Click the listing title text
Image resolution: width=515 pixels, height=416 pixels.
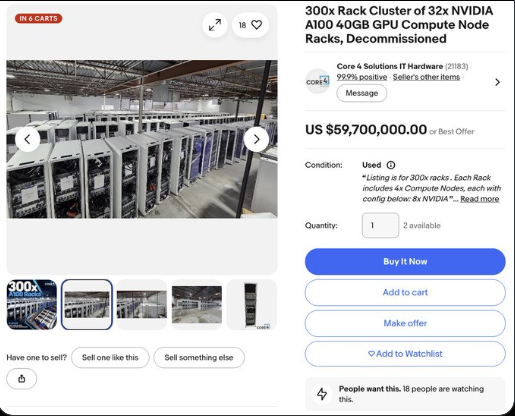[399, 25]
